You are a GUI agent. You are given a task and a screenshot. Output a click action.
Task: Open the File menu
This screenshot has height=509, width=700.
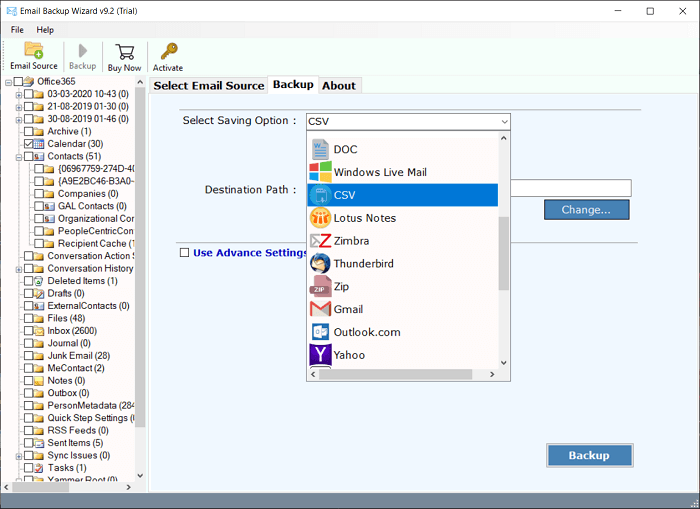17,30
